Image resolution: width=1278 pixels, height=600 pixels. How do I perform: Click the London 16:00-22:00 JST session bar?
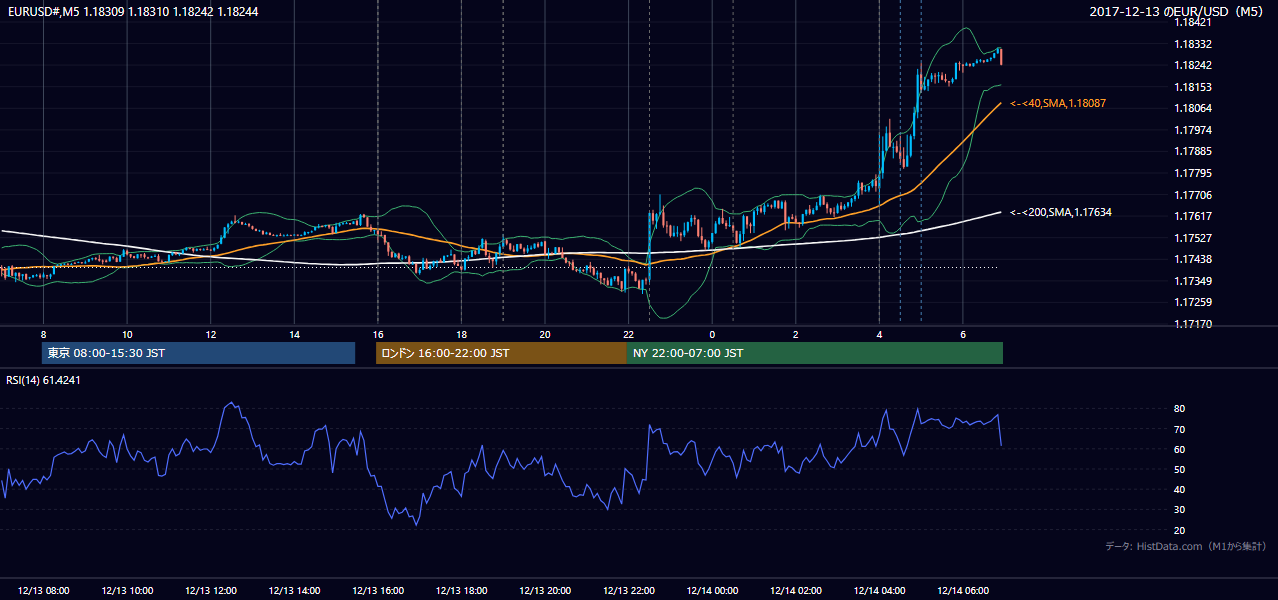click(501, 353)
